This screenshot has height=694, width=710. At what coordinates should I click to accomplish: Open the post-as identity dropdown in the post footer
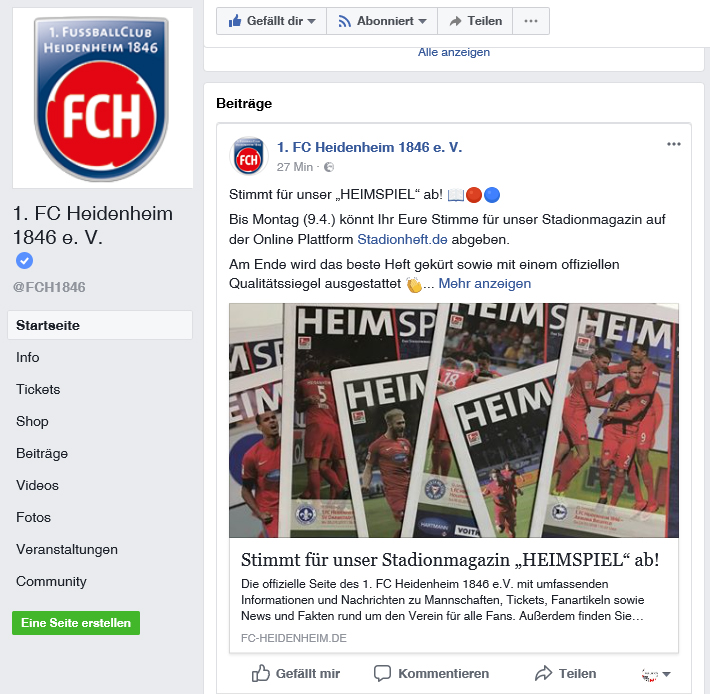656,674
